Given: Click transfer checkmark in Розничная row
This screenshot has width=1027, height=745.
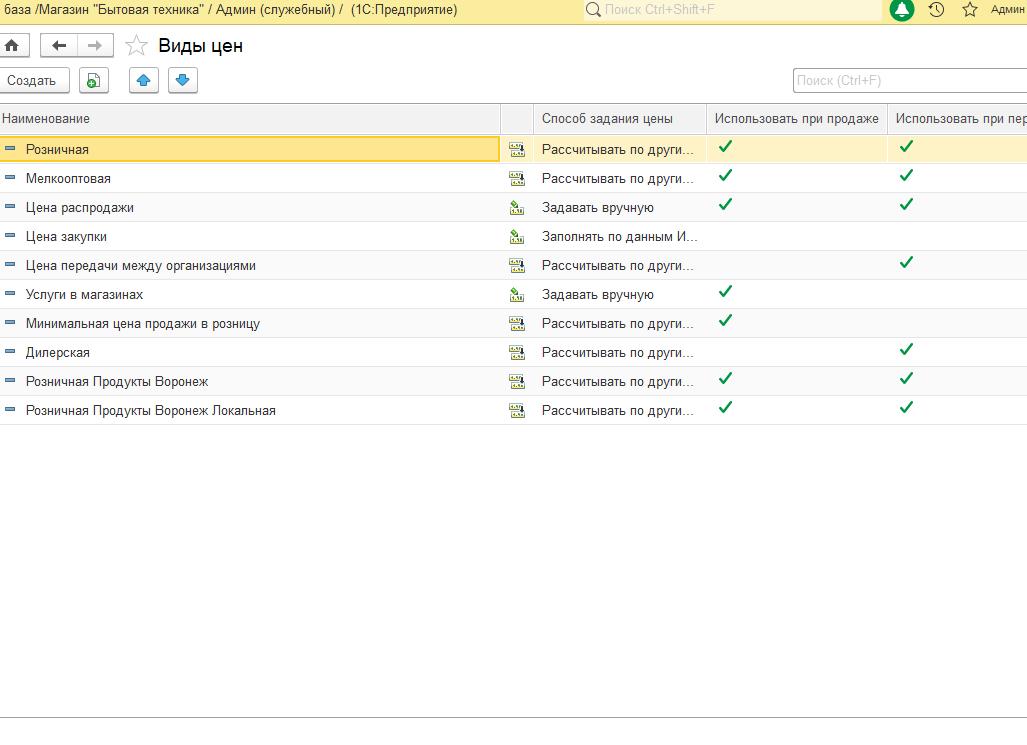Looking at the screenshot, I should (x=906, y=147).
